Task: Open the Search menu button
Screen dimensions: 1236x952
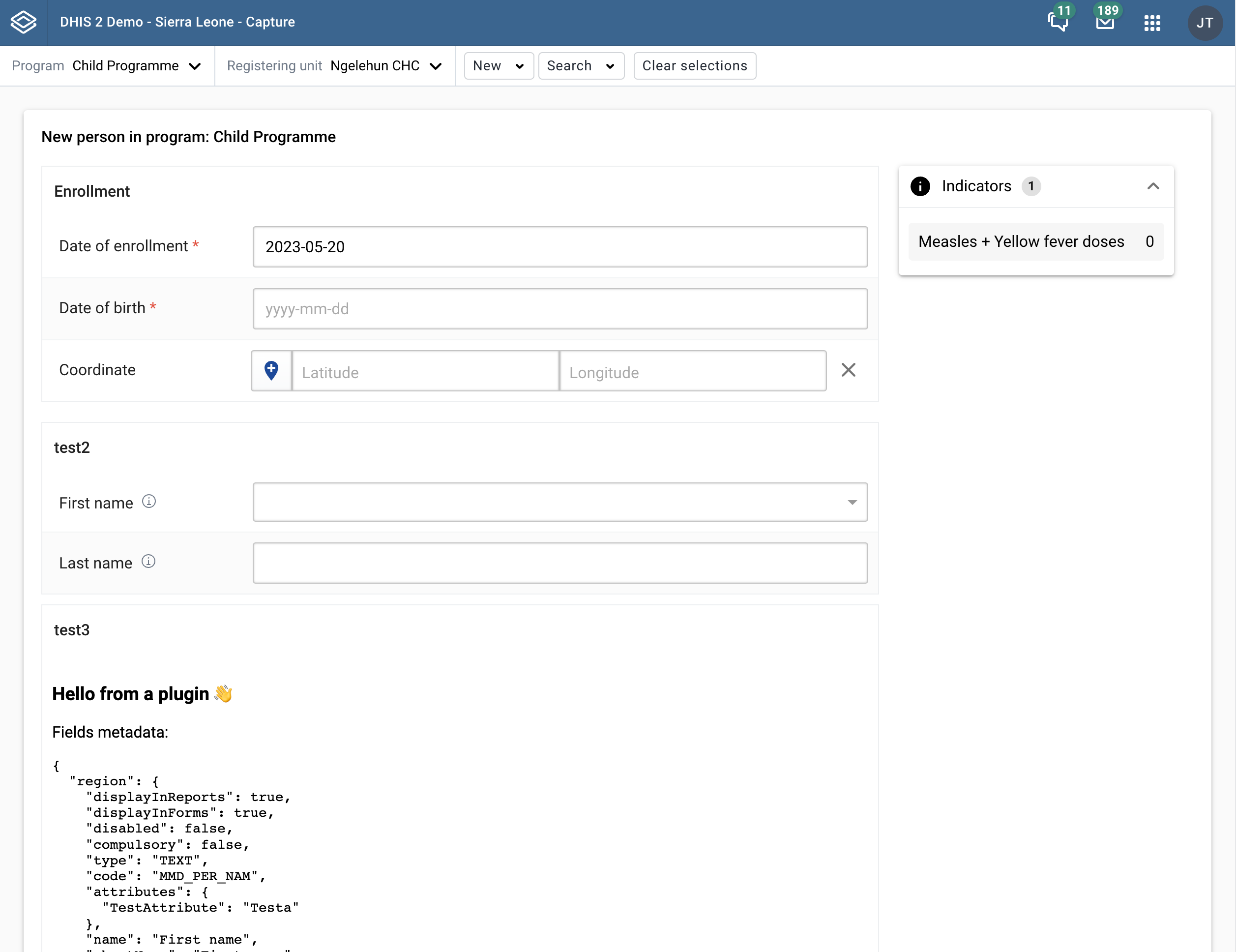Action: click(x=581, y=66)
